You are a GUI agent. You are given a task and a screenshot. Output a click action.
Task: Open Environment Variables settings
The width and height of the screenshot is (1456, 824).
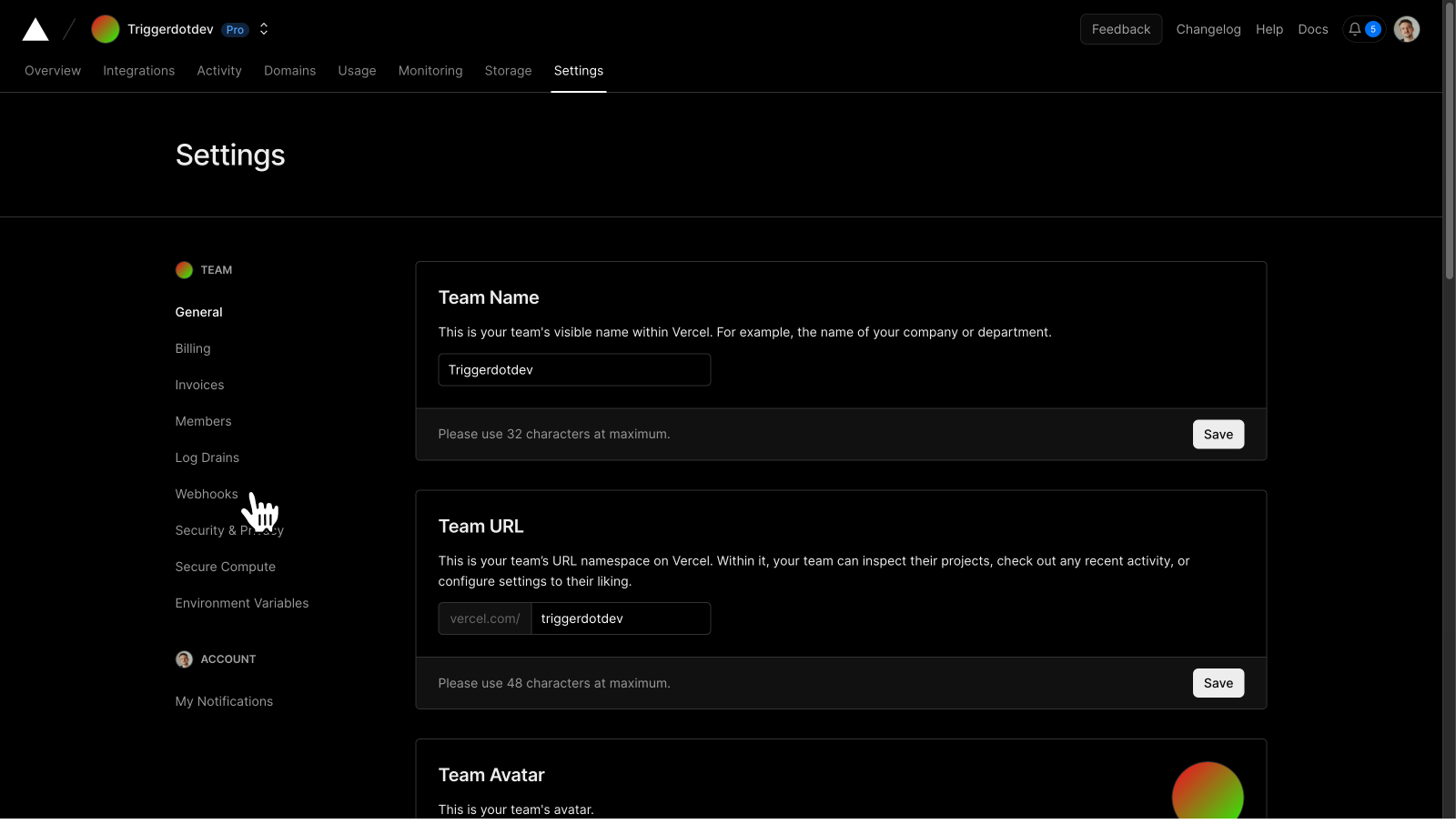[242, 603]
